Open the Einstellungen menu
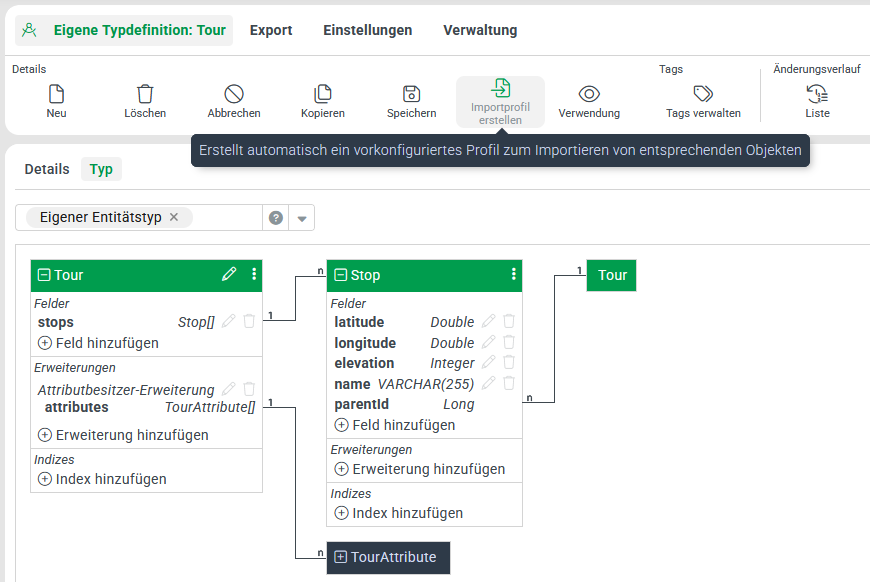 pos(367,30)
